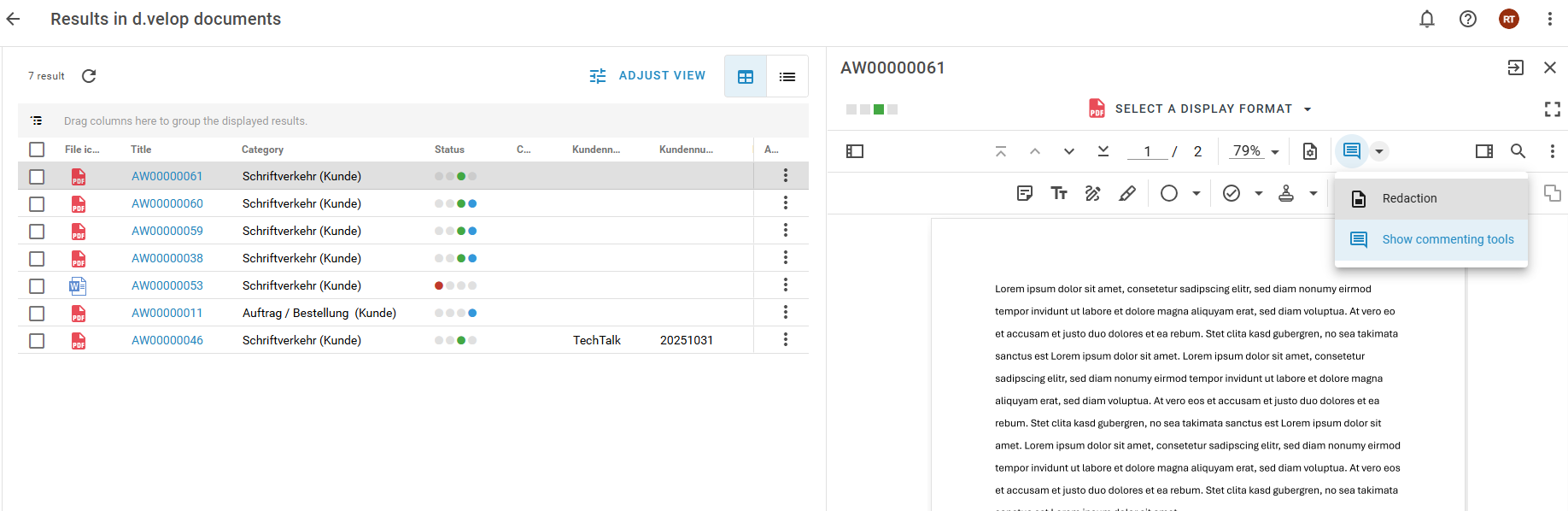
Task: Click the Adjust View button
Action: (x=647, y=76)
